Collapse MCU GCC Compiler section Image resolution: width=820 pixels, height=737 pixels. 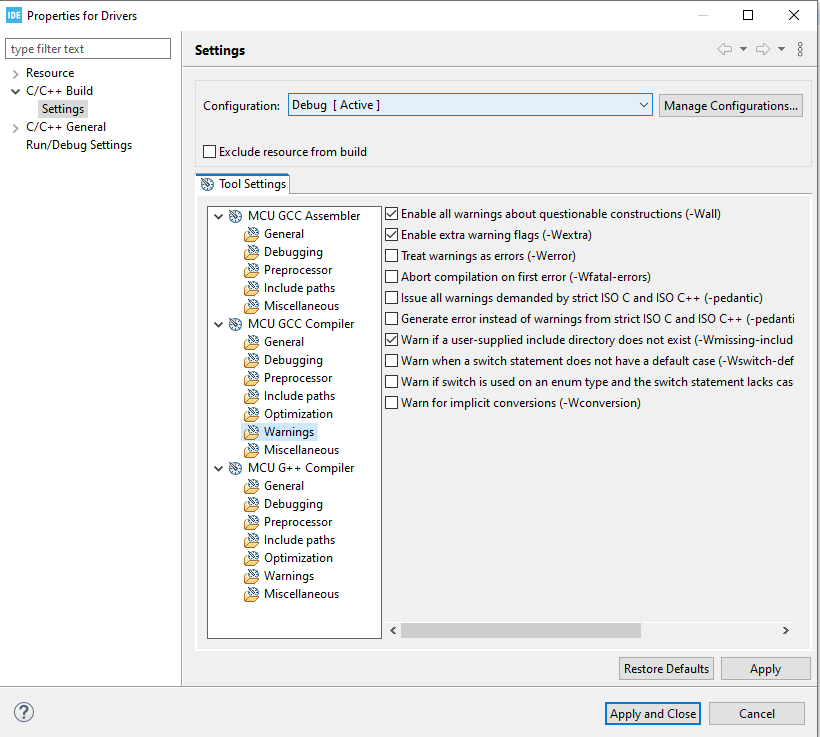219,324
